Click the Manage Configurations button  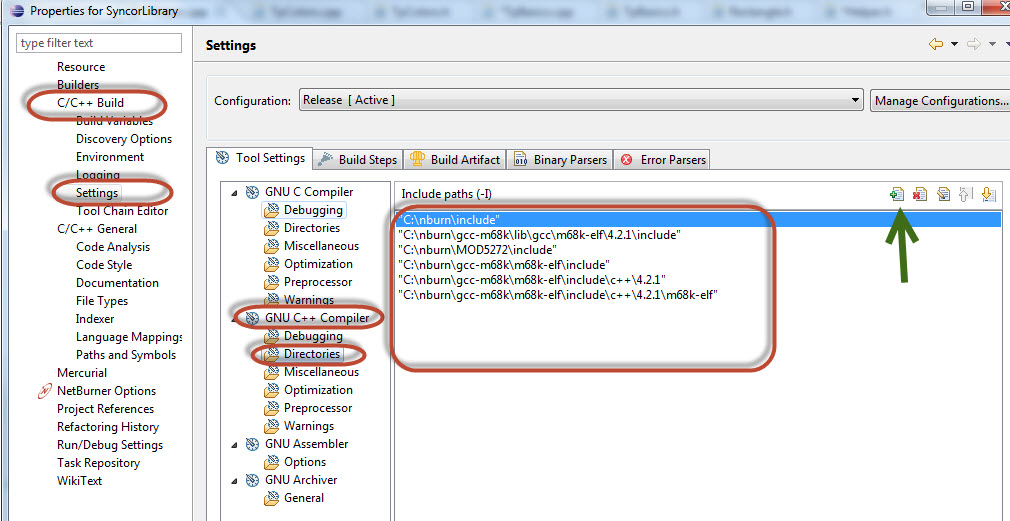[940, 100]
